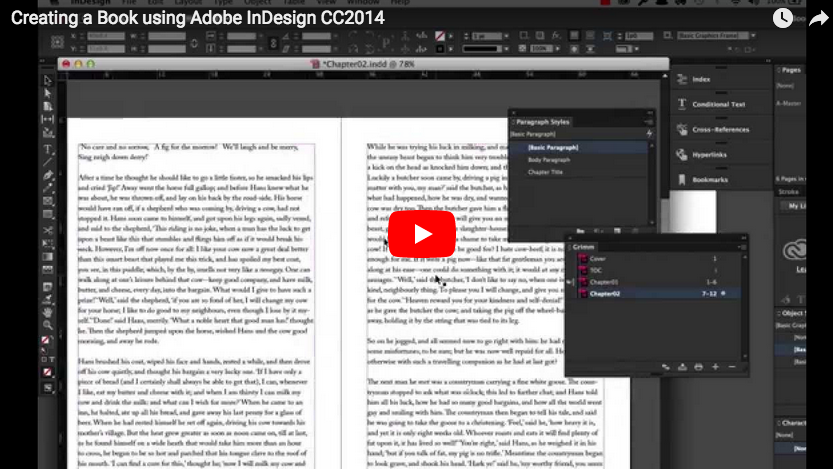Open the Bookmarks panel

pos(709,180)
